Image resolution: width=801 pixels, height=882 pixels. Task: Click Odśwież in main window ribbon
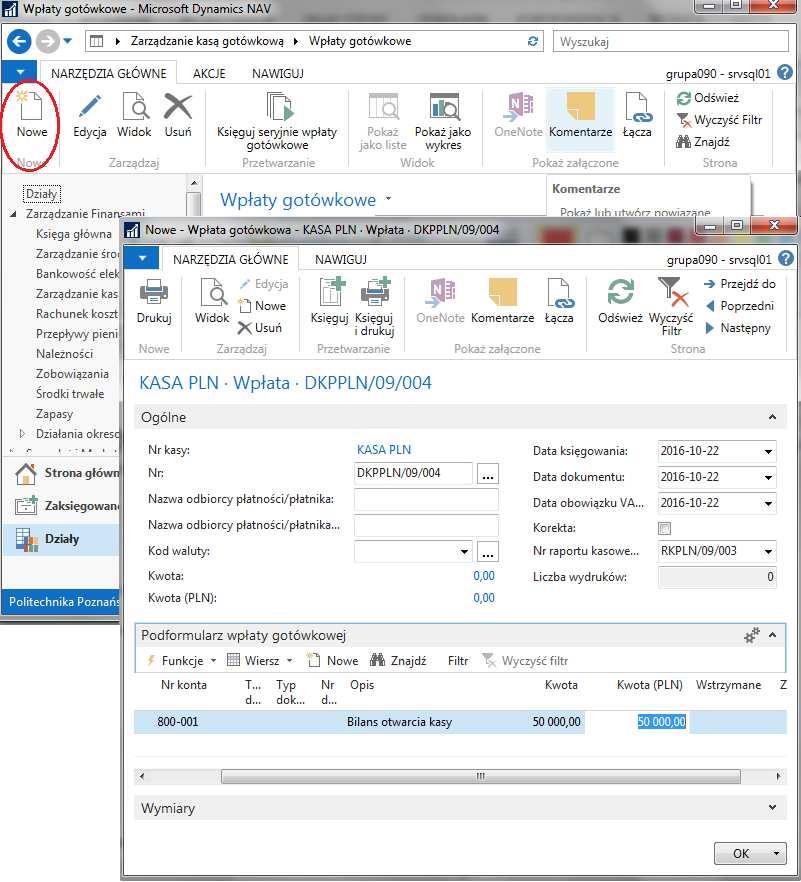(708, 98)
